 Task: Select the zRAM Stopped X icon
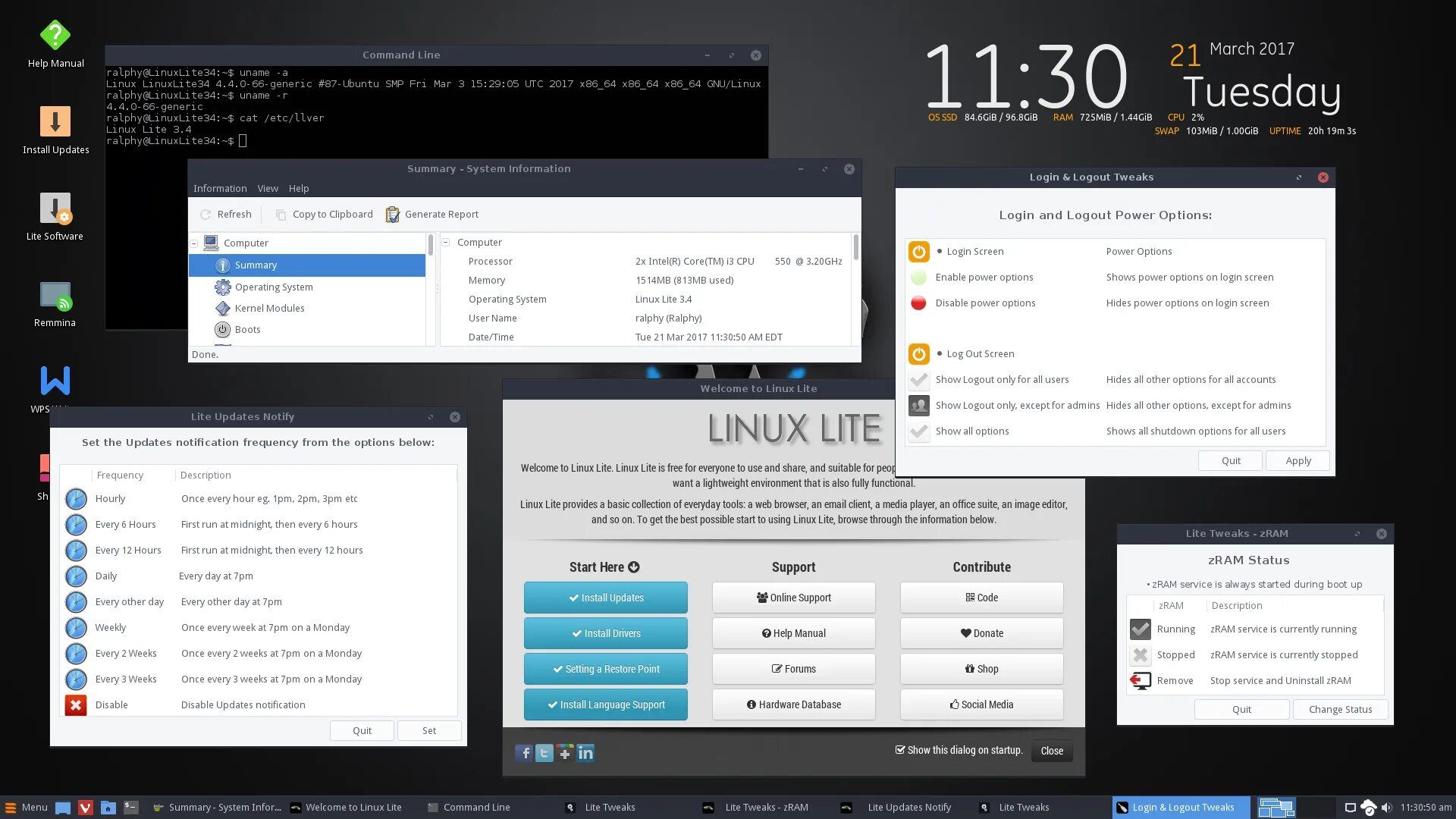1141,655
